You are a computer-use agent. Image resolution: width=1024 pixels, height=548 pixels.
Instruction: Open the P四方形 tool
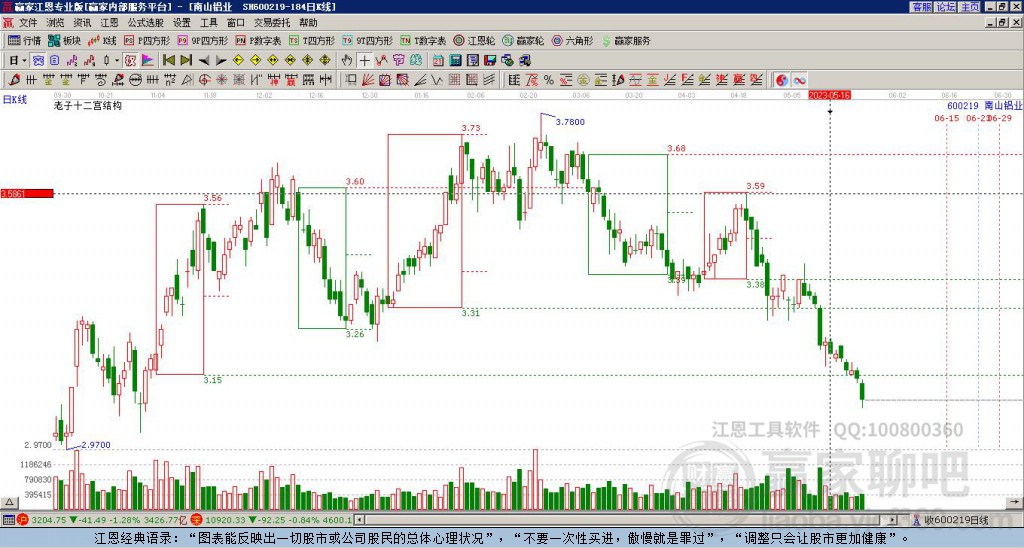pos(147,40)
